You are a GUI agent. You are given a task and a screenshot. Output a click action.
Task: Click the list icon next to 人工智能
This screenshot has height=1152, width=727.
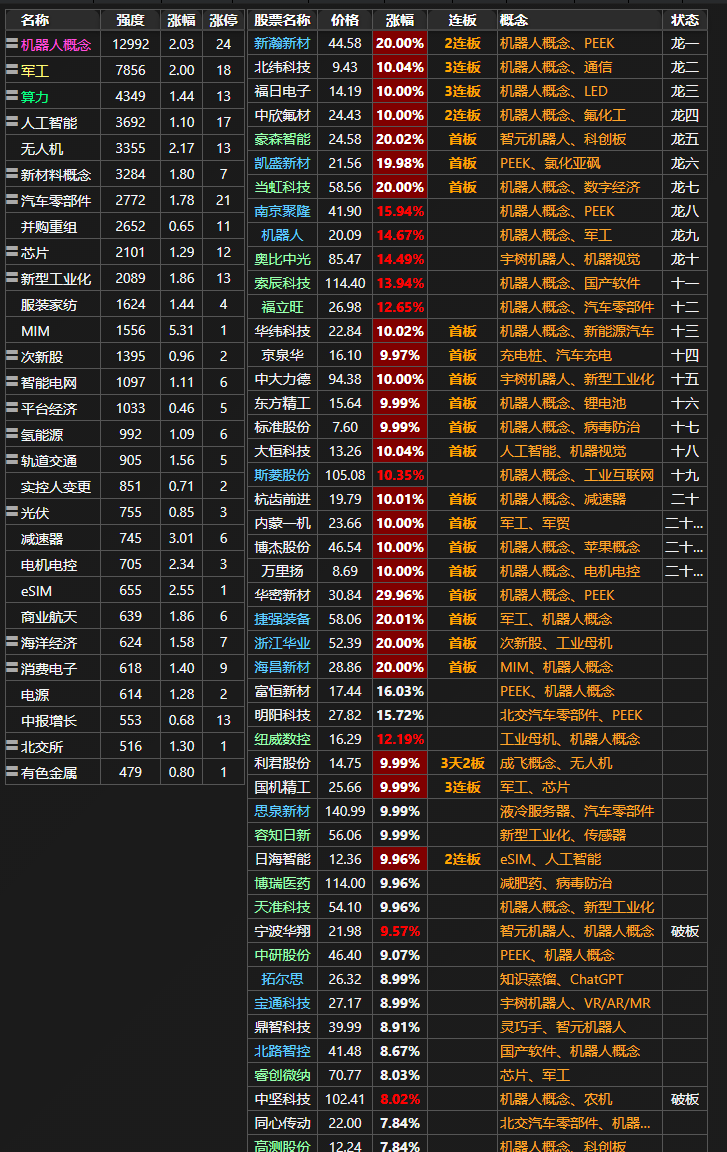click(x=12, y=122)
